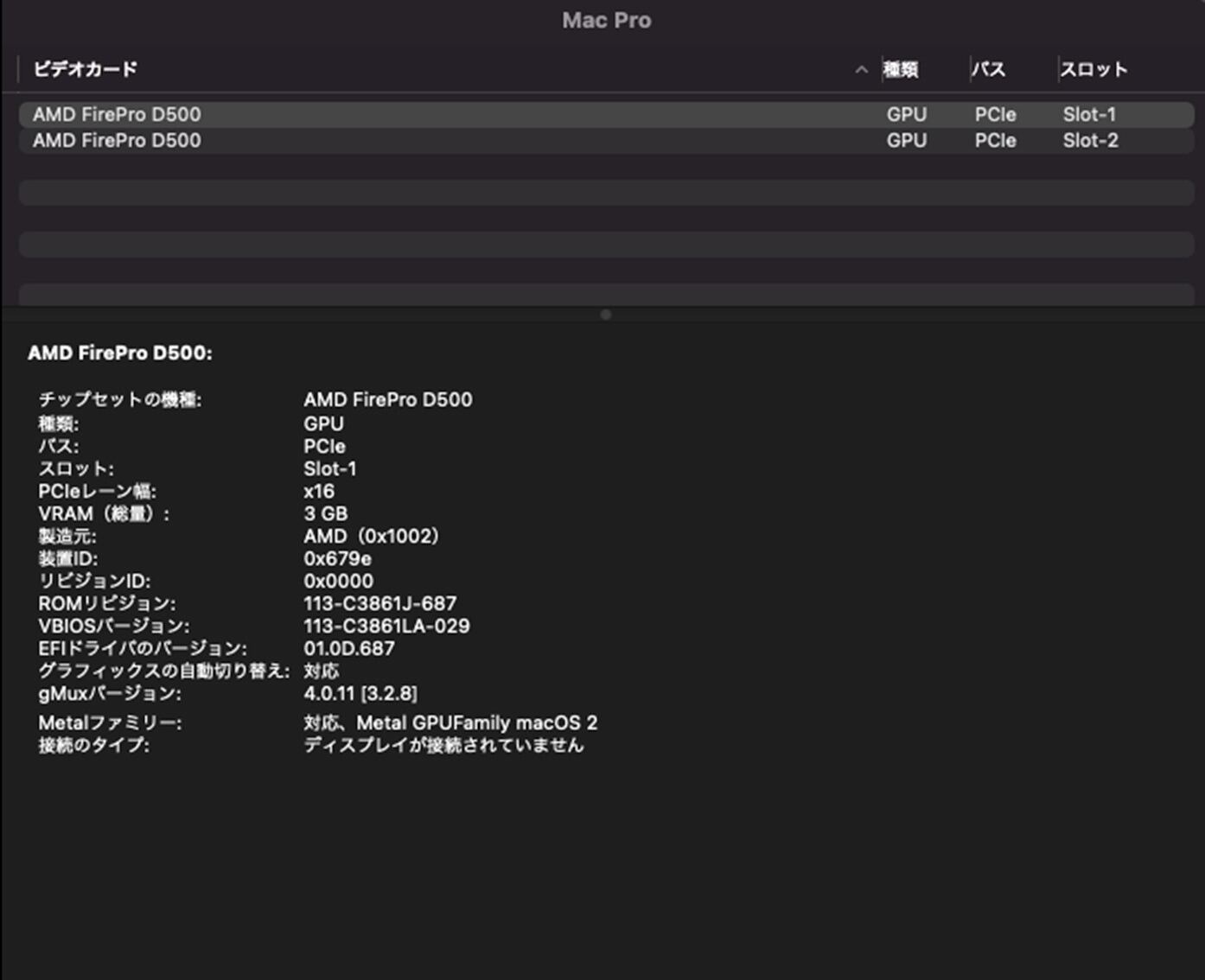
Task: Click the リビジョンID value 0x0000
Action: 338,581
